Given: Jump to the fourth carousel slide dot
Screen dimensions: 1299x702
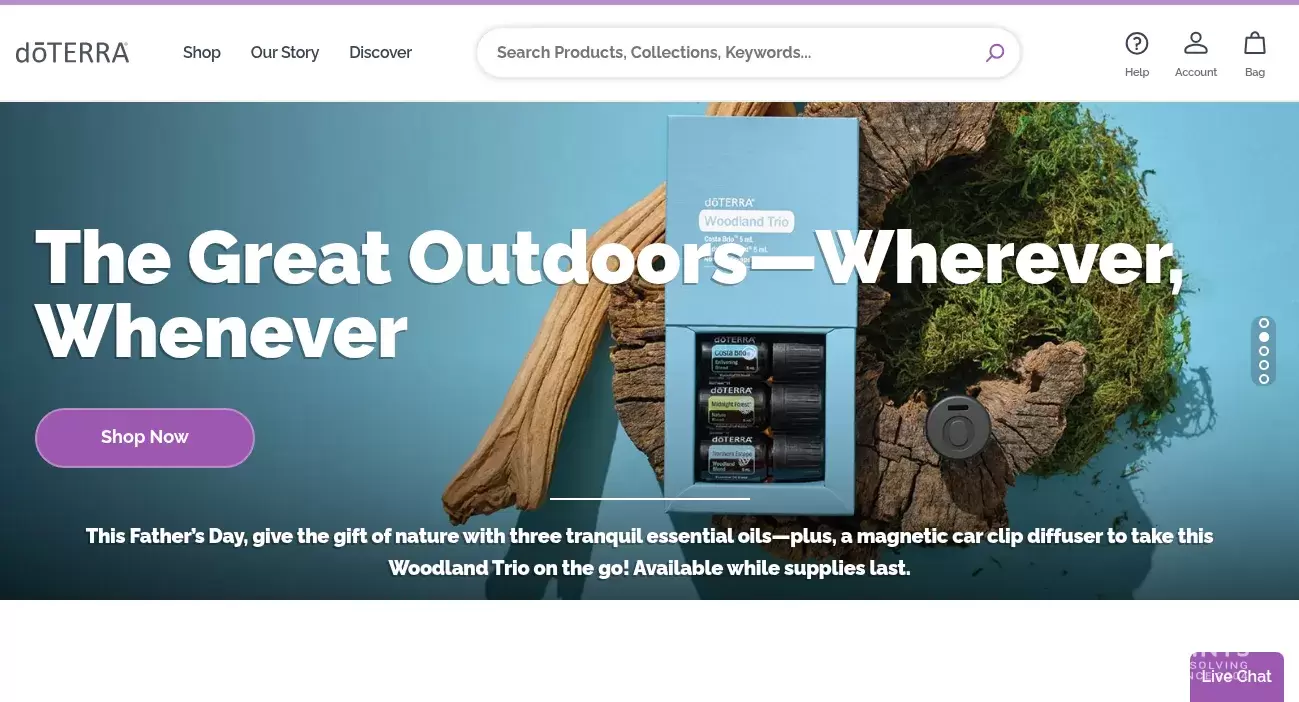Looking at the screenshot, I should point(1264,365).
